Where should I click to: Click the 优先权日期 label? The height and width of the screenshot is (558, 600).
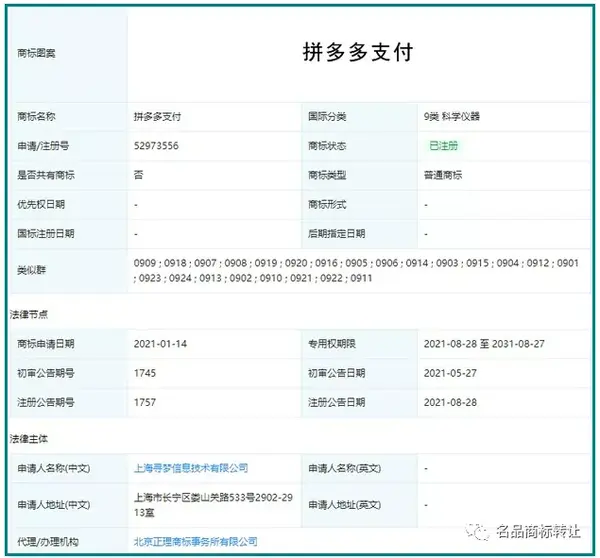41,204
